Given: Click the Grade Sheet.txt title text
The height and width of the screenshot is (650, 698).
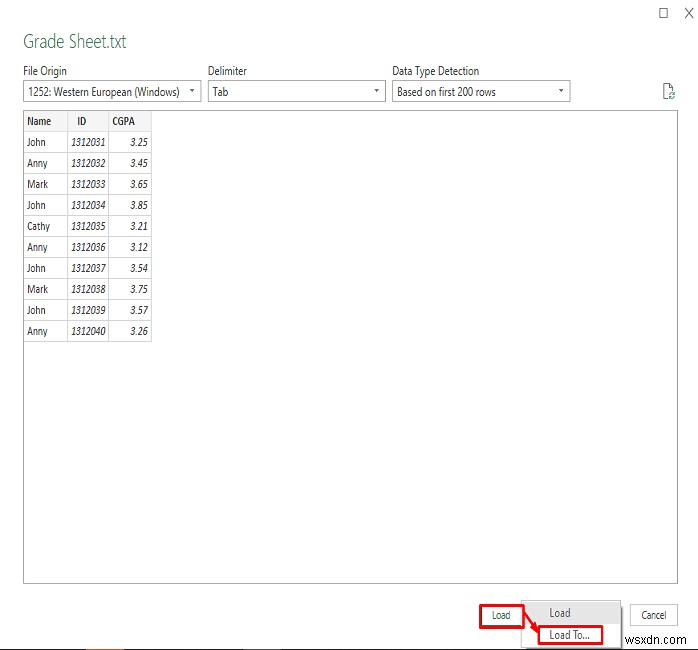Looking at the screenshot, I should tap(75, 41).
